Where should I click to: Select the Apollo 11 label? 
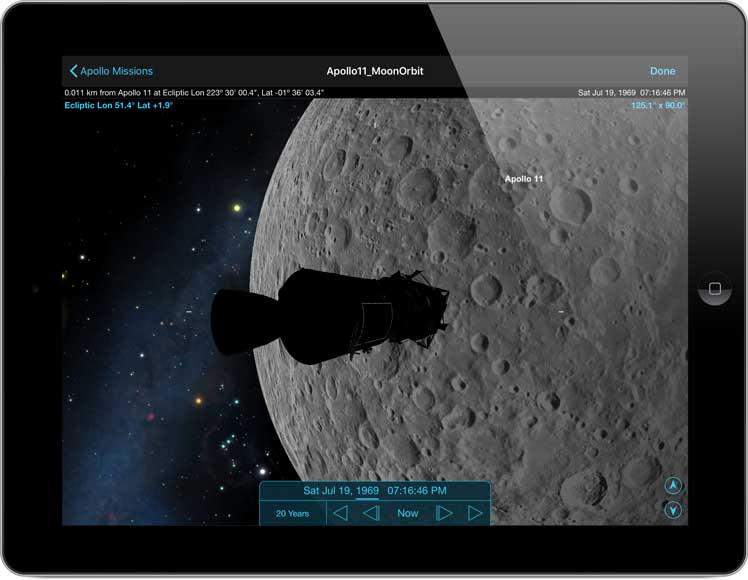pos(524,179)
